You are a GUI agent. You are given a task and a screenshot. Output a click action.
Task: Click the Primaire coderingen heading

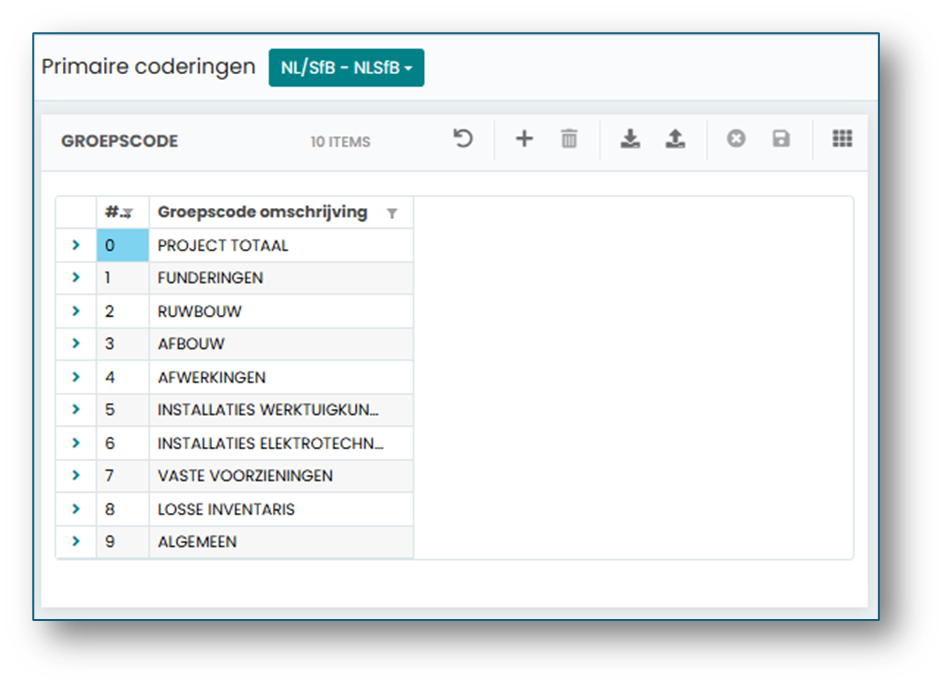click(x=149, y=66)
